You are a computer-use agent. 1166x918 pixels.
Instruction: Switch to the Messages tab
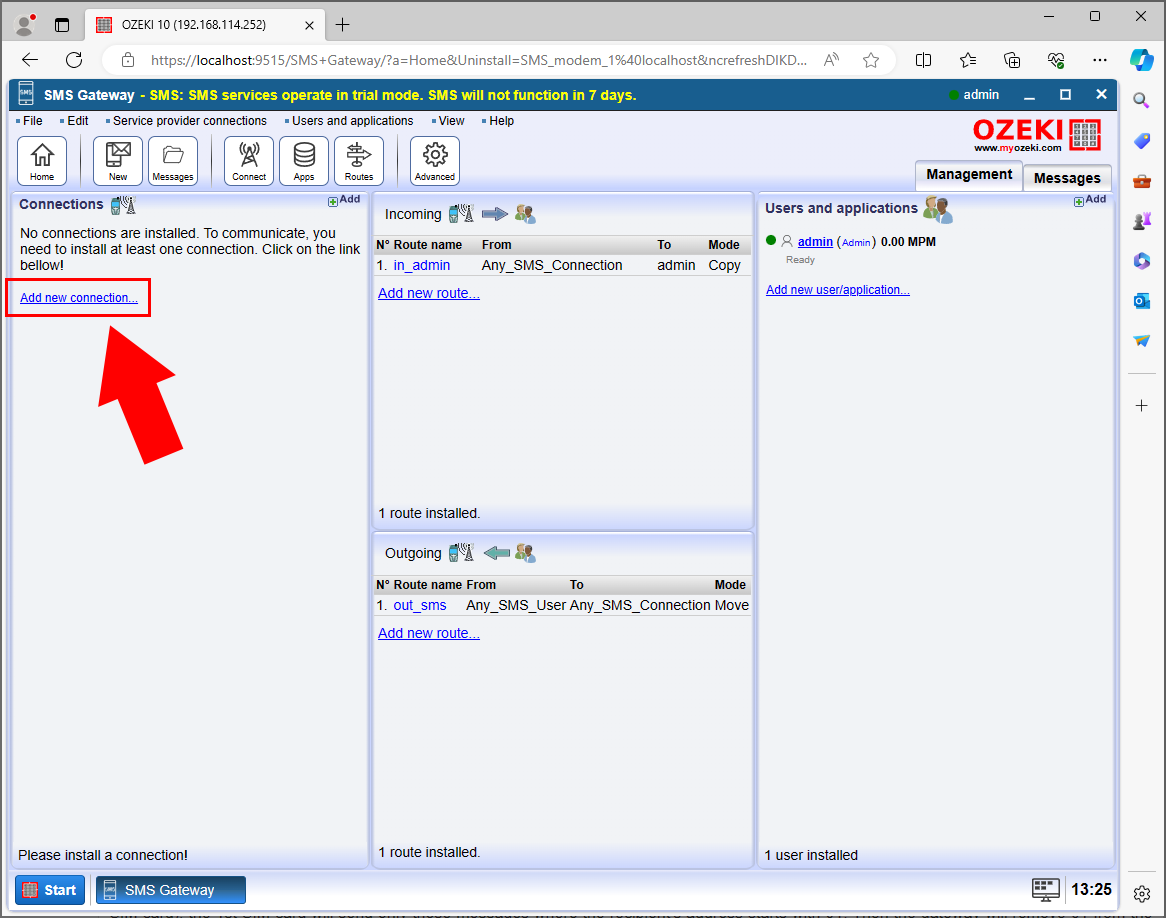click(1067, 179)
